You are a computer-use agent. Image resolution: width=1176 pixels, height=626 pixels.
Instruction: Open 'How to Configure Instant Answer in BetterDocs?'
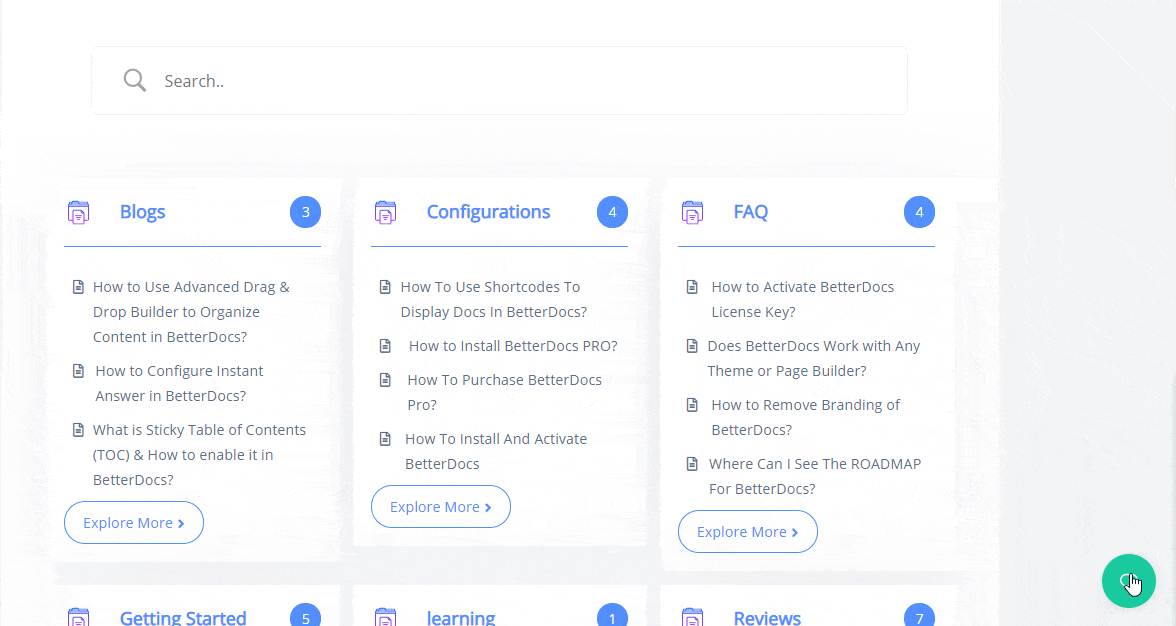tap(177, 383)
